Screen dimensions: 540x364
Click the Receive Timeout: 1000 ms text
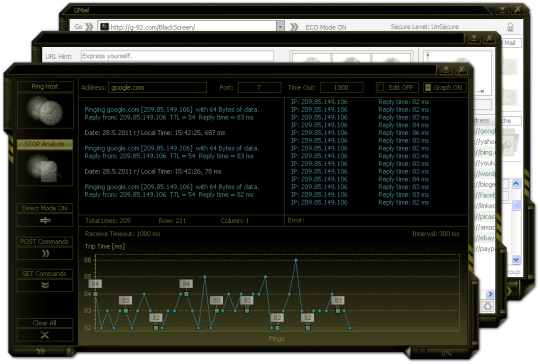tap(123, 234)
